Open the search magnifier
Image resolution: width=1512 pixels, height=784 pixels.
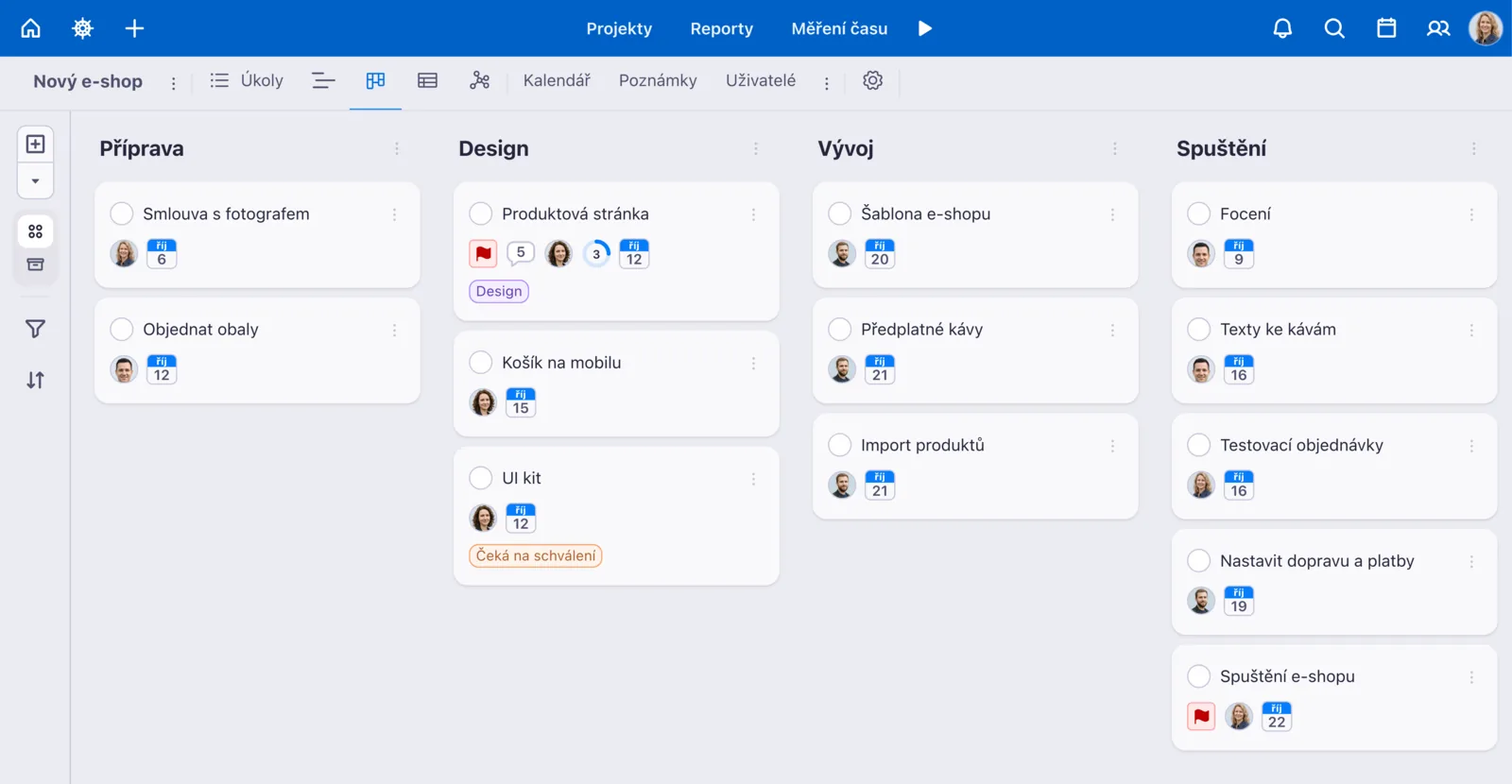pos(1334,28)
